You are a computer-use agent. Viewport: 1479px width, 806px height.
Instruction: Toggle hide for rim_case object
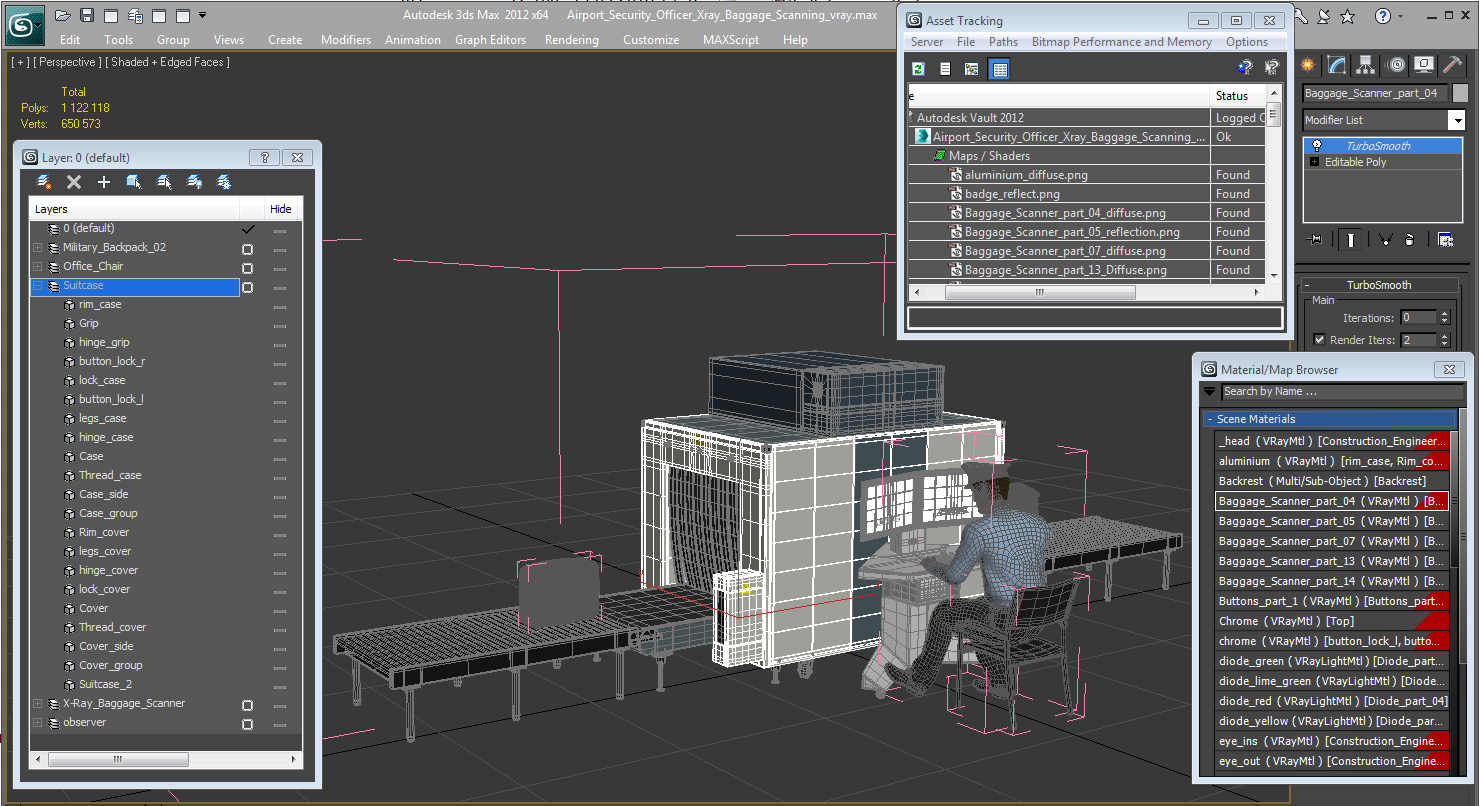(x=280, y=306)
